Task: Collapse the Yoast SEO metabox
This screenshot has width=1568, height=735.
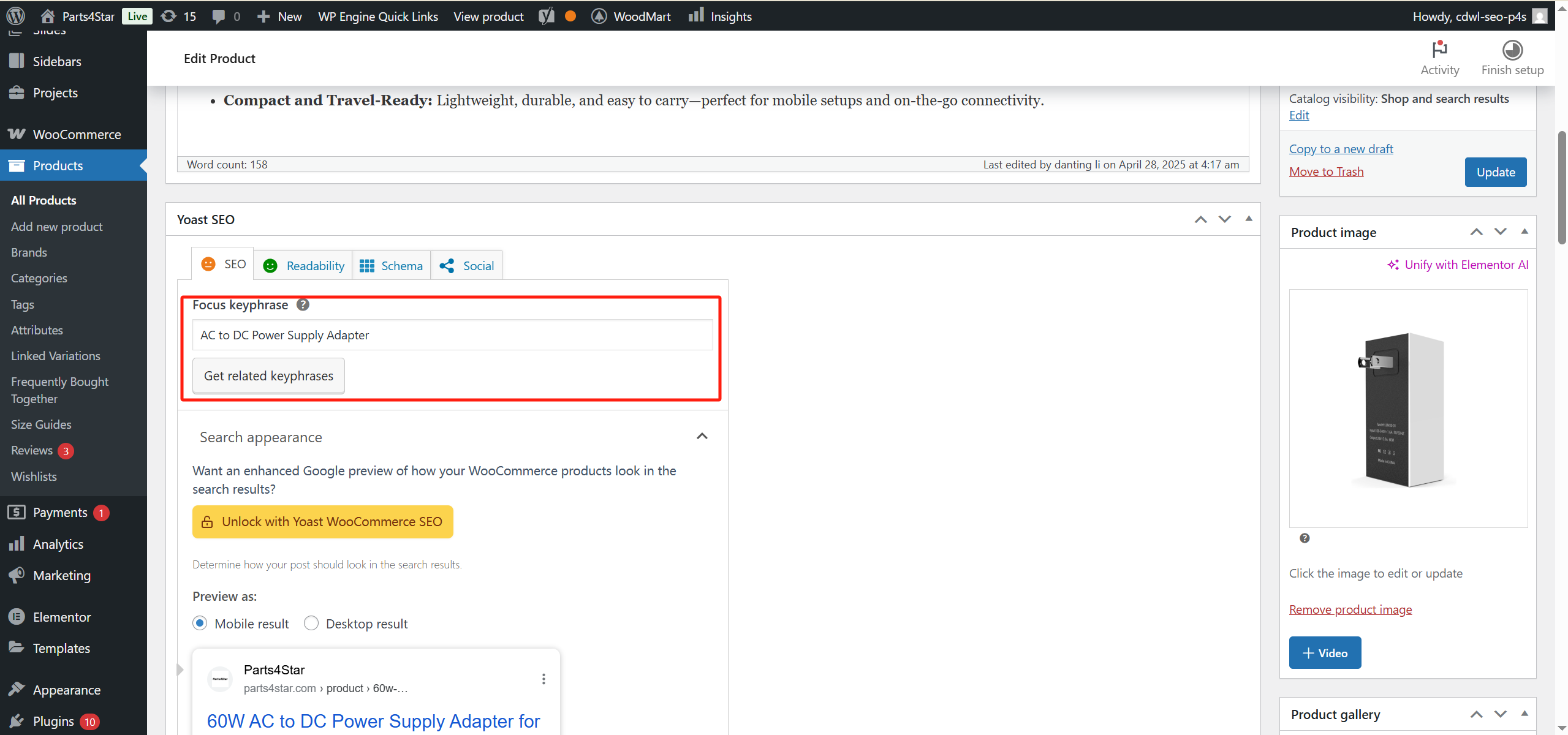Action: pos(1248,219)
